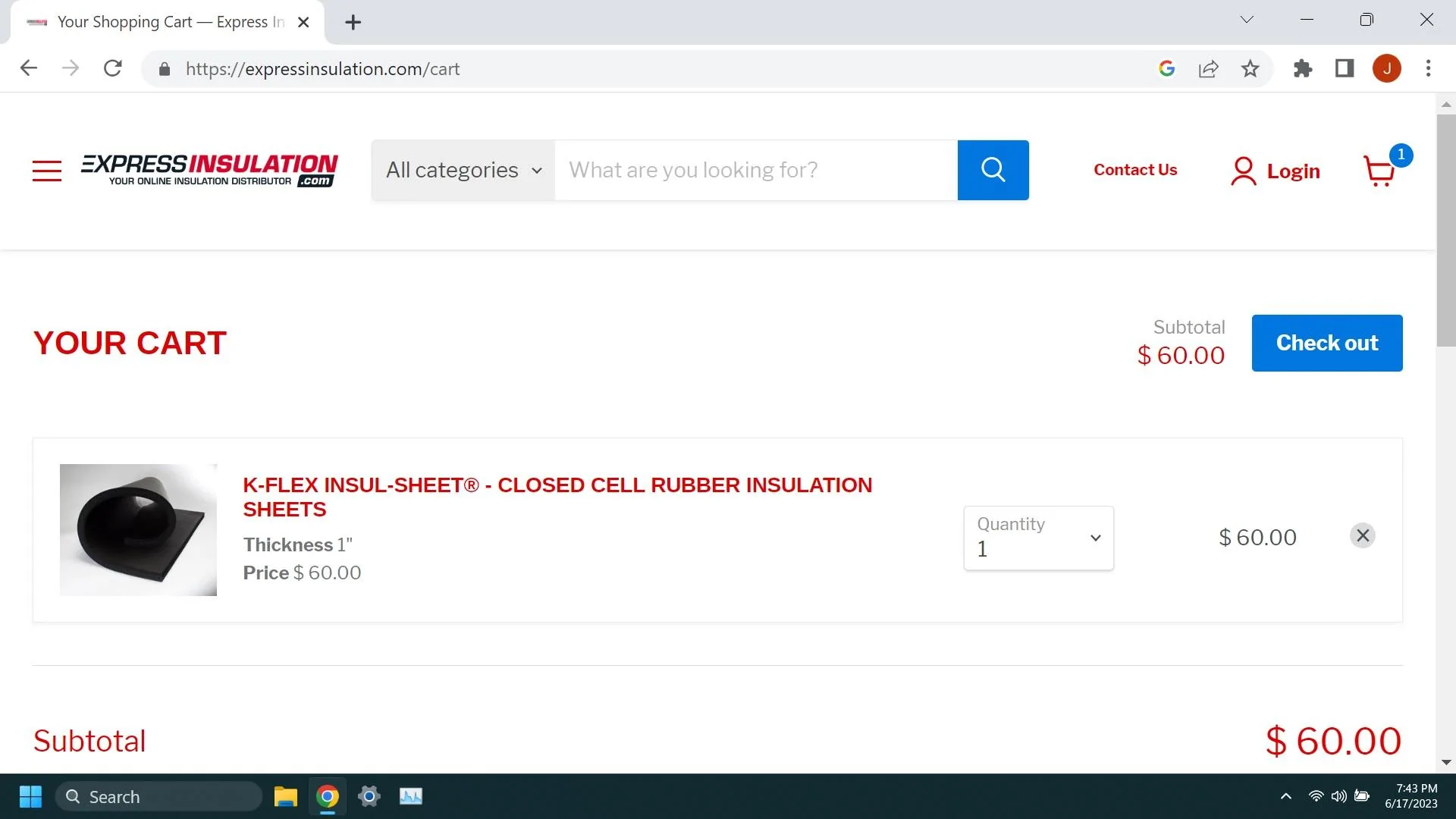The height and width of the screenshot is (819, 1456).
Task: Click the blue search magnifier button
Action: (993, 170)
